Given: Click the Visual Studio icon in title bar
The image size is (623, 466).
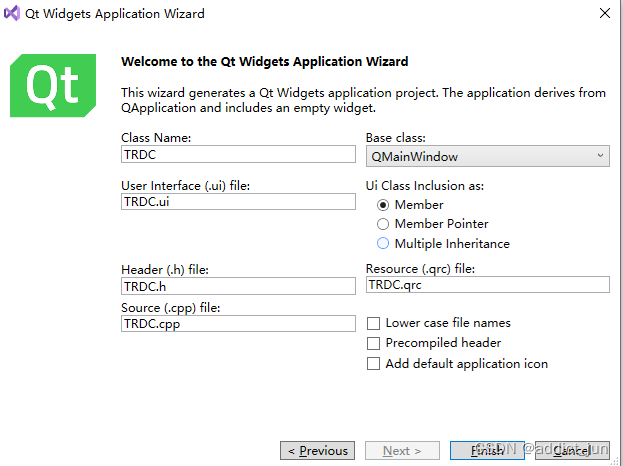Looking at the screenshot, I should click(x=12, y=14).
